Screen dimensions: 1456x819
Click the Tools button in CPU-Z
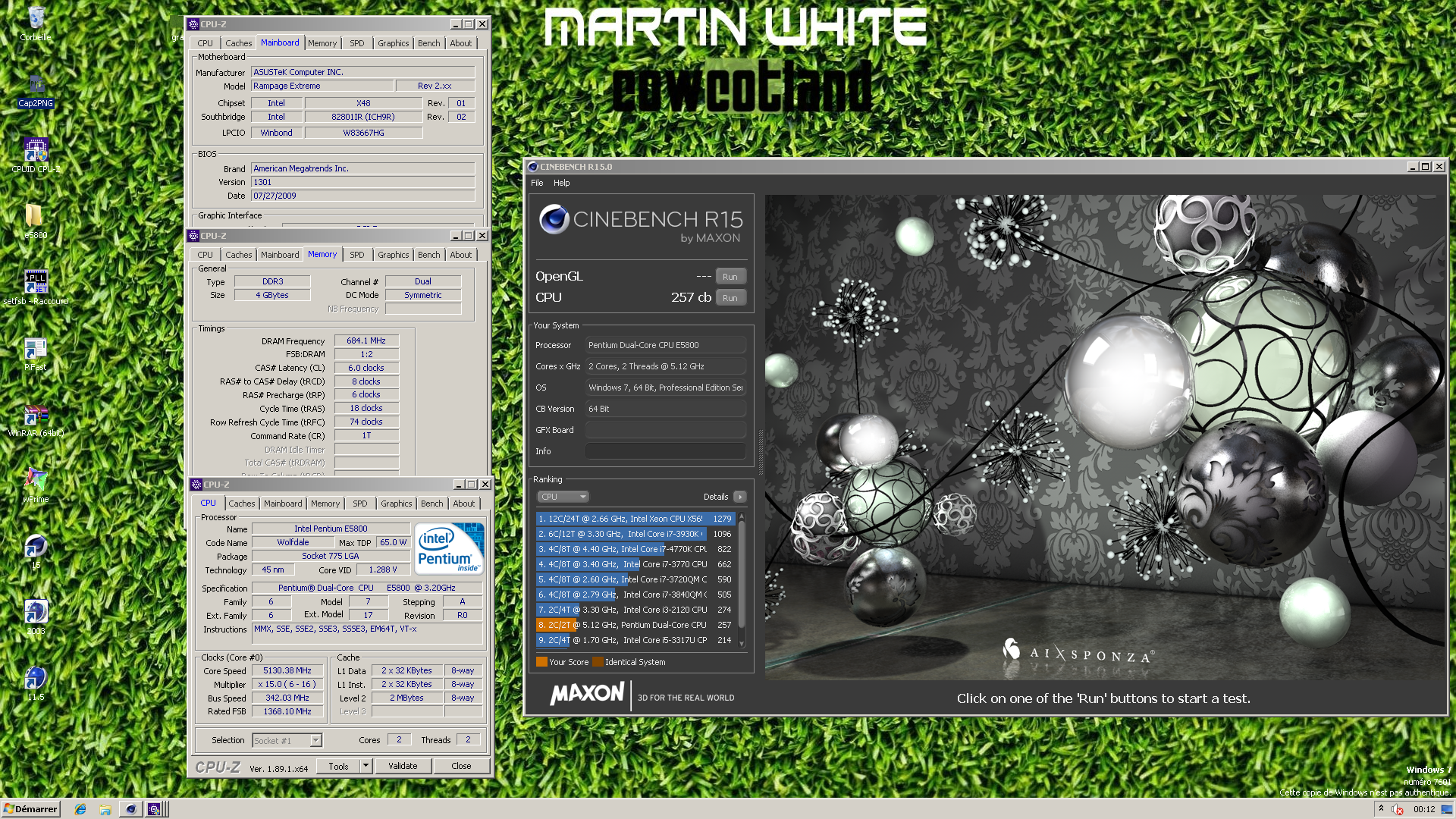coord(338,766)
